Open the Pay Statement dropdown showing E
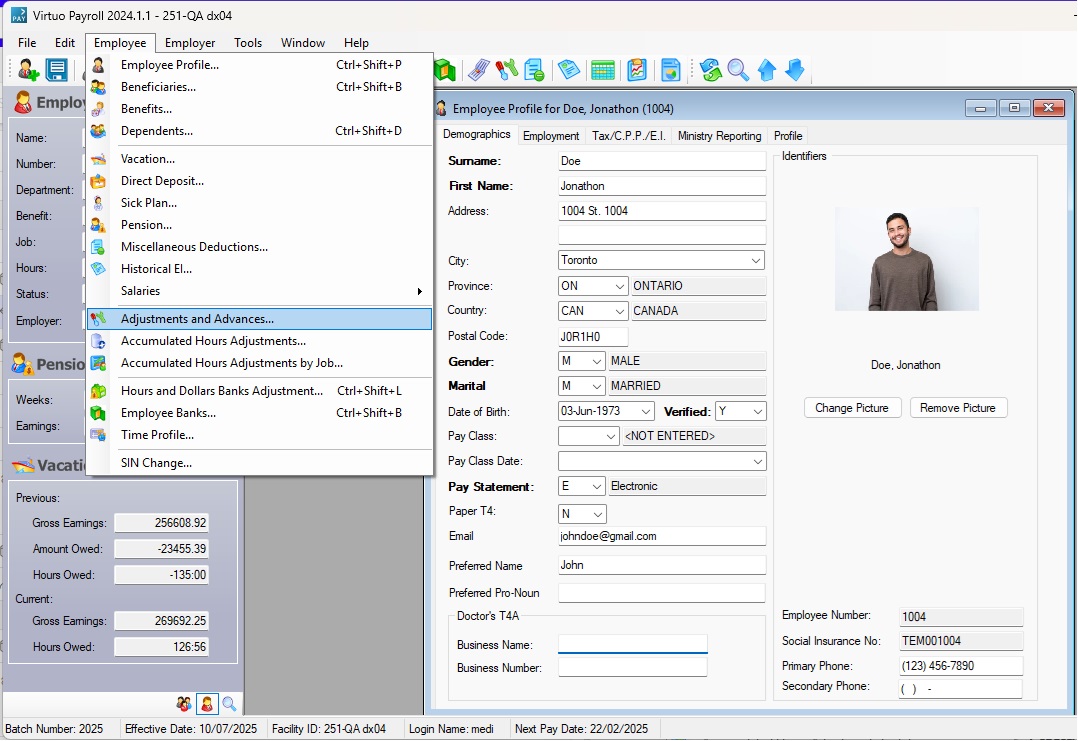The width and height of the screenshot is (1078, 741). tap(596, 487)
